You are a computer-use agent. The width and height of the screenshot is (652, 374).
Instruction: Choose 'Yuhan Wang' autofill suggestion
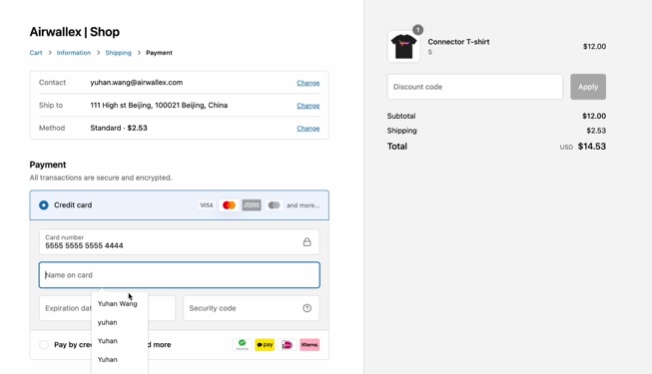tap(117, 304)
